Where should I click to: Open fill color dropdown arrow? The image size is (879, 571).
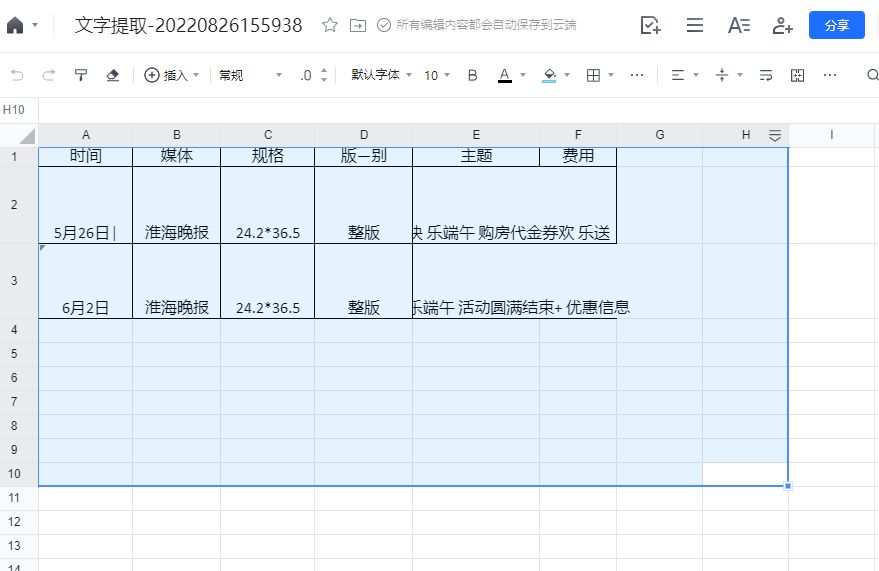tap(567, 75)
